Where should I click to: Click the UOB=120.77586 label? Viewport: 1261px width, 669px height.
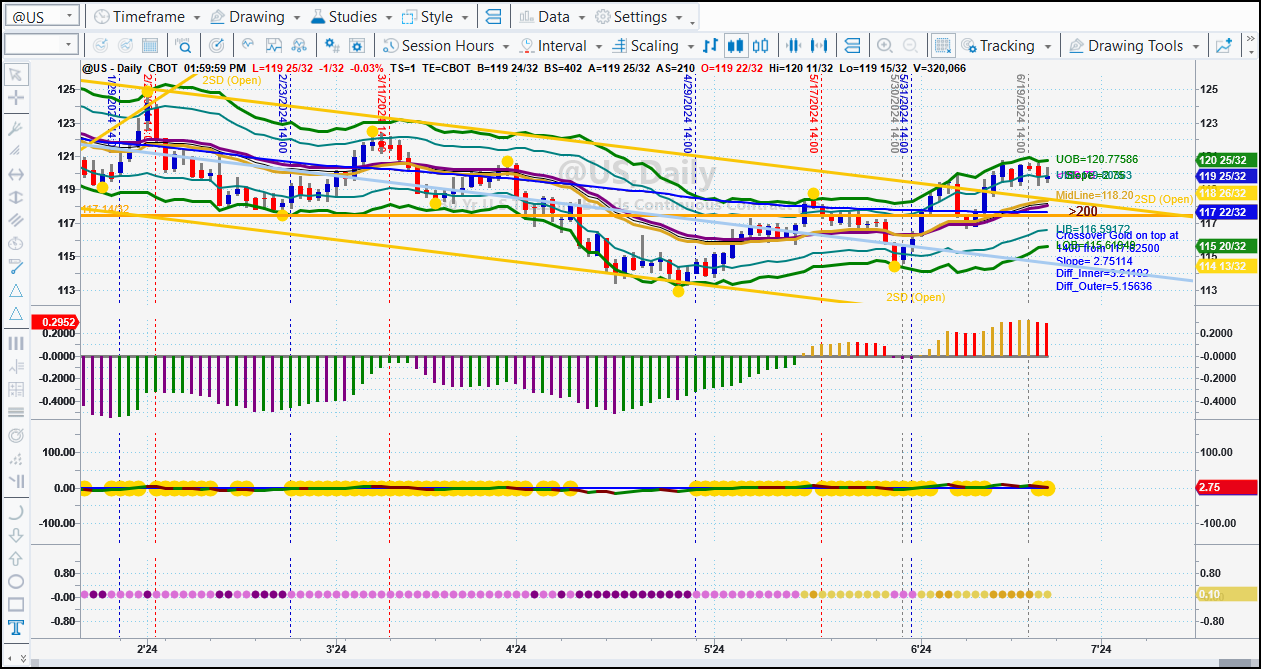[x=1097, y=159]
